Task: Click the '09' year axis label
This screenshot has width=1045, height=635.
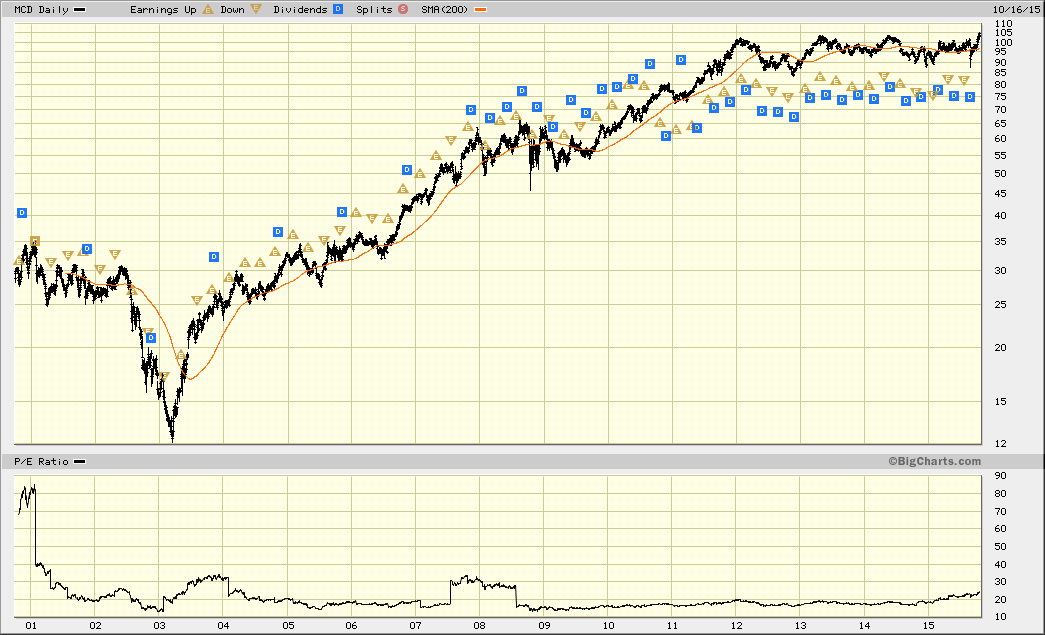Action: pyautogui.click(x=544, y=625)
